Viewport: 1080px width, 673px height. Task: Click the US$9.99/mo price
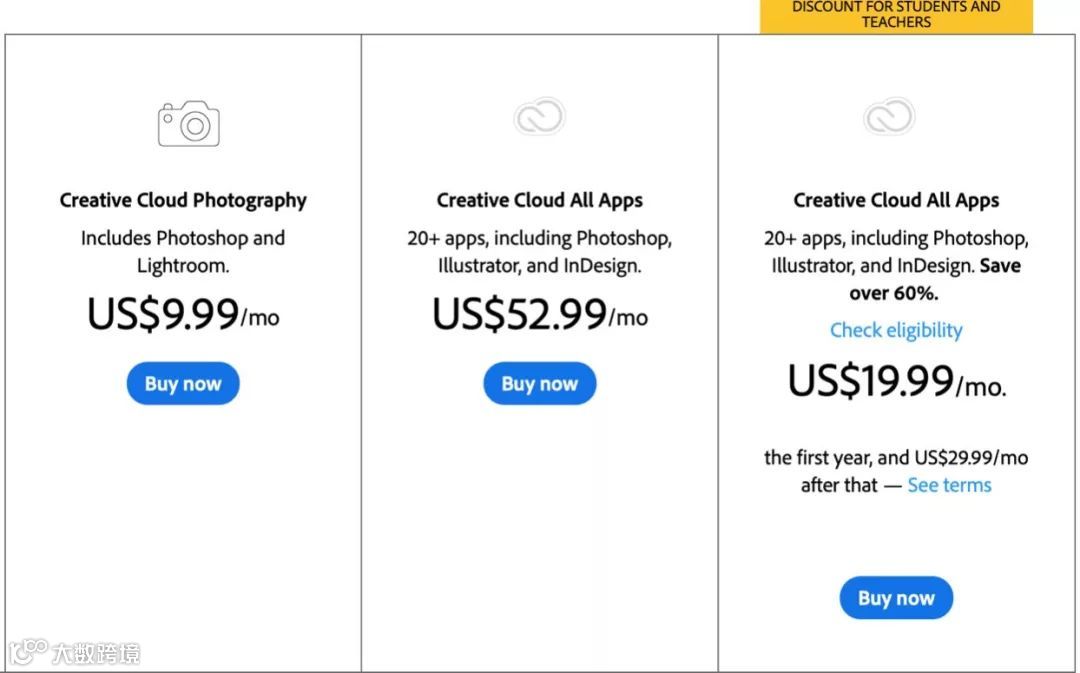point(183,314)
